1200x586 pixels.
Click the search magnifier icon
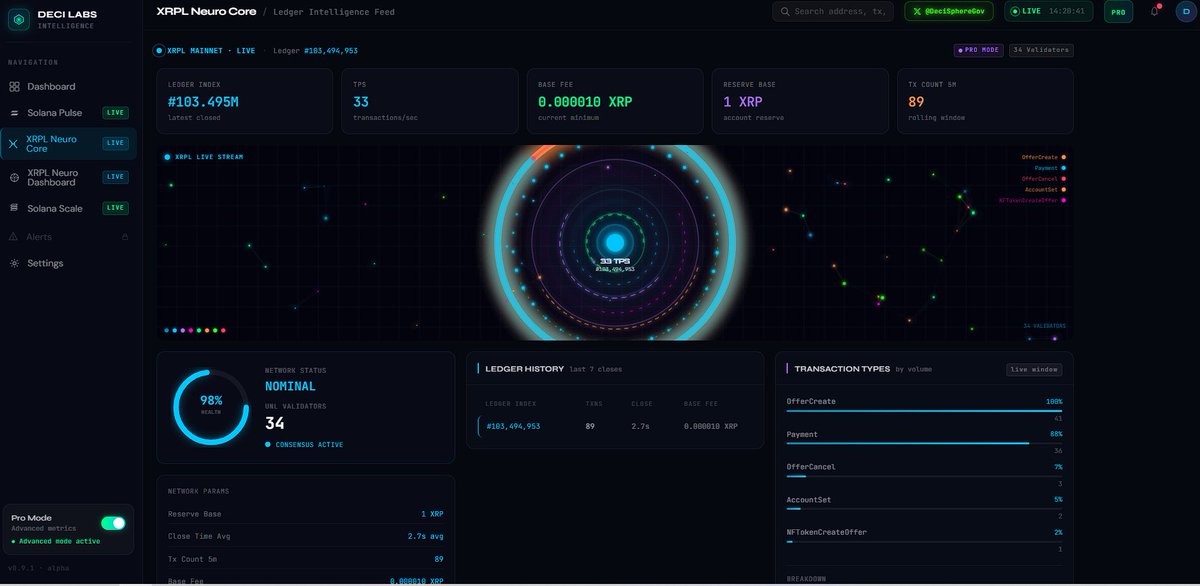[x=785, y=11]
